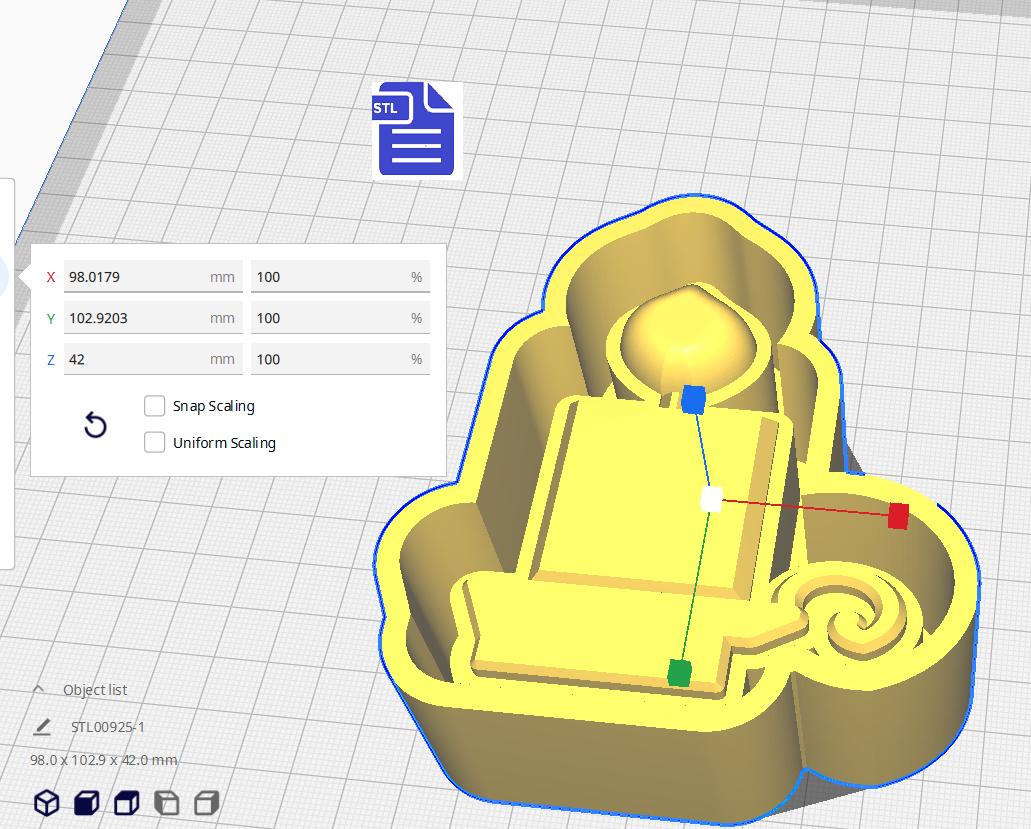Image resolution: width=1031 pixels, height=829 pixels.
Task: Enable Snap Scaling
Action: 155,405
